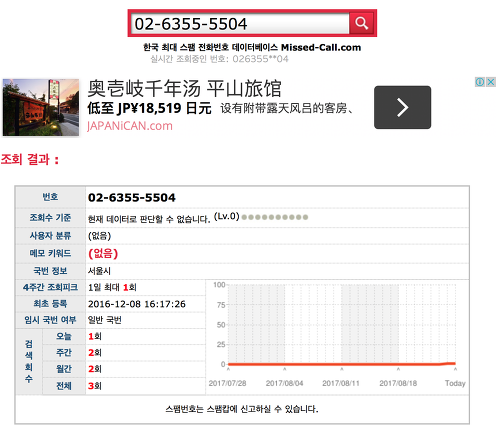Click the spam report notice 스팸번호는 스팸캅에 신고하실 수 있습니다
The width and height of the screenshot is (500, 429).
tap(242, 409)
